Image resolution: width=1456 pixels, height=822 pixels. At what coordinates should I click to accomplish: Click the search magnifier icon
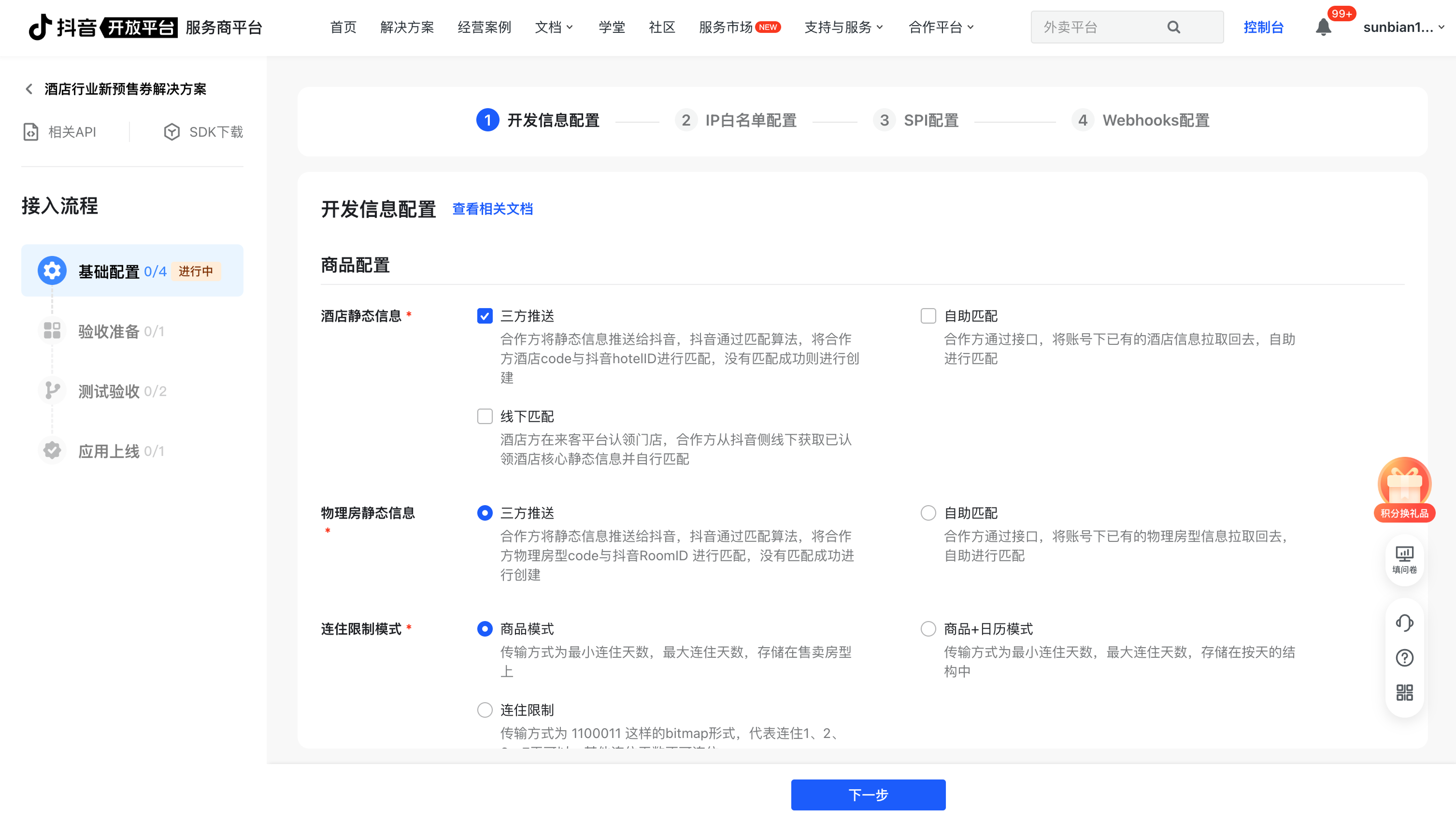pos(1173,27)
